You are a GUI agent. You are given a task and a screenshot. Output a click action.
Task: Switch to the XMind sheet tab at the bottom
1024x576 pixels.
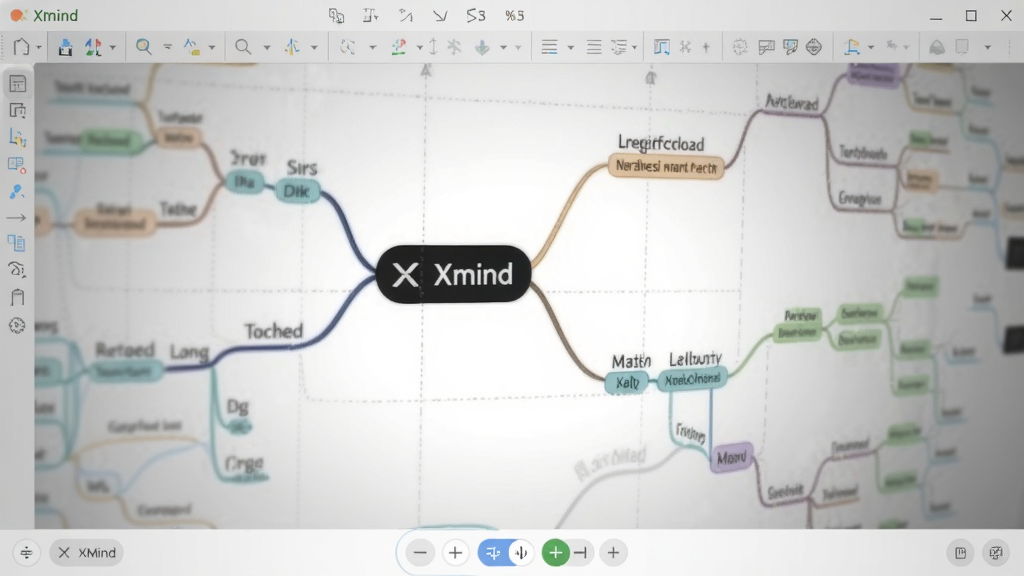coord(87,552)
